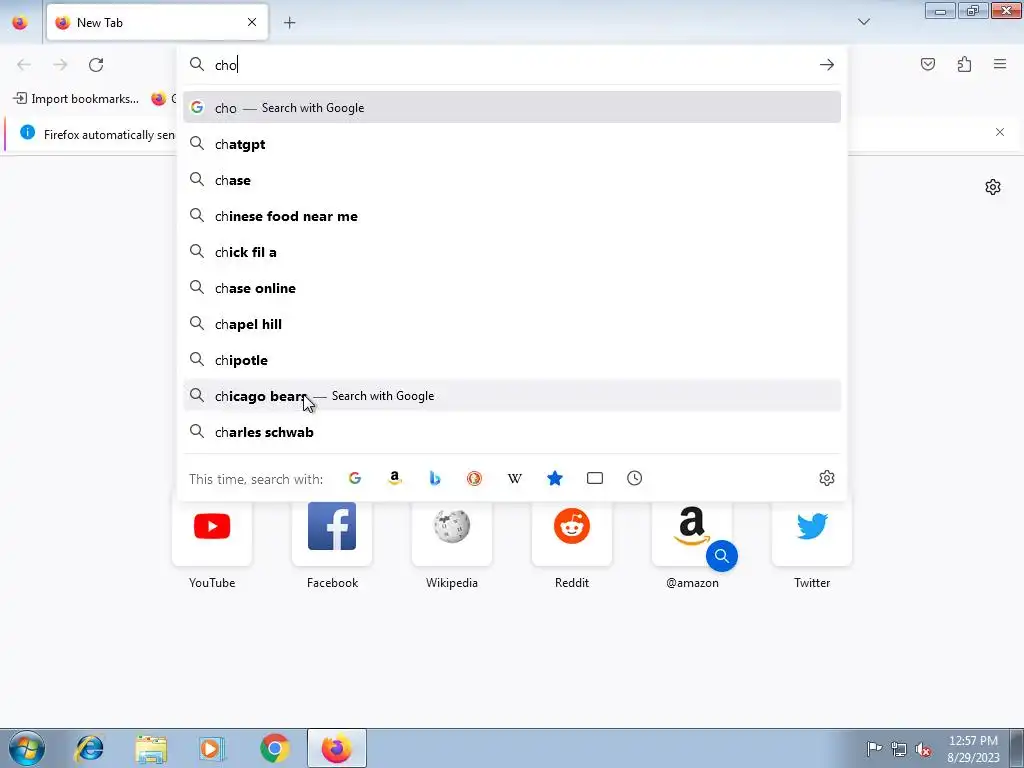Select the 'chase online' suggestion
This screenshot has height=768, width=1024.
[511, 288]
